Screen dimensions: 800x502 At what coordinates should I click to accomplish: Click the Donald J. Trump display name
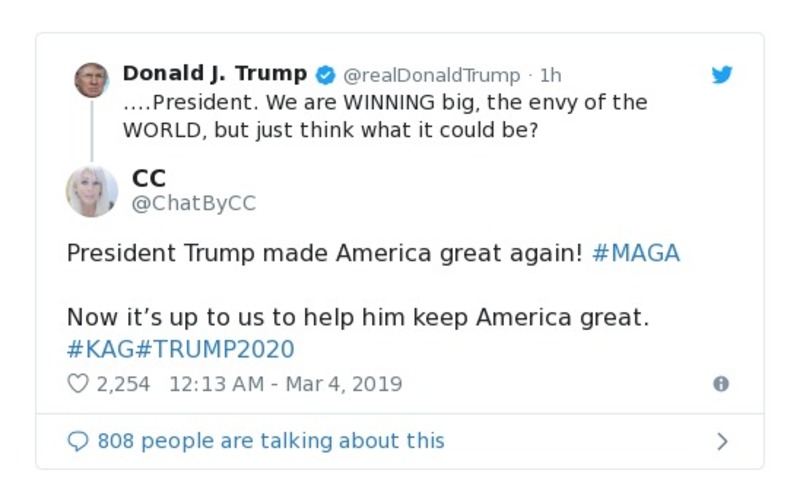coord(215,74)
